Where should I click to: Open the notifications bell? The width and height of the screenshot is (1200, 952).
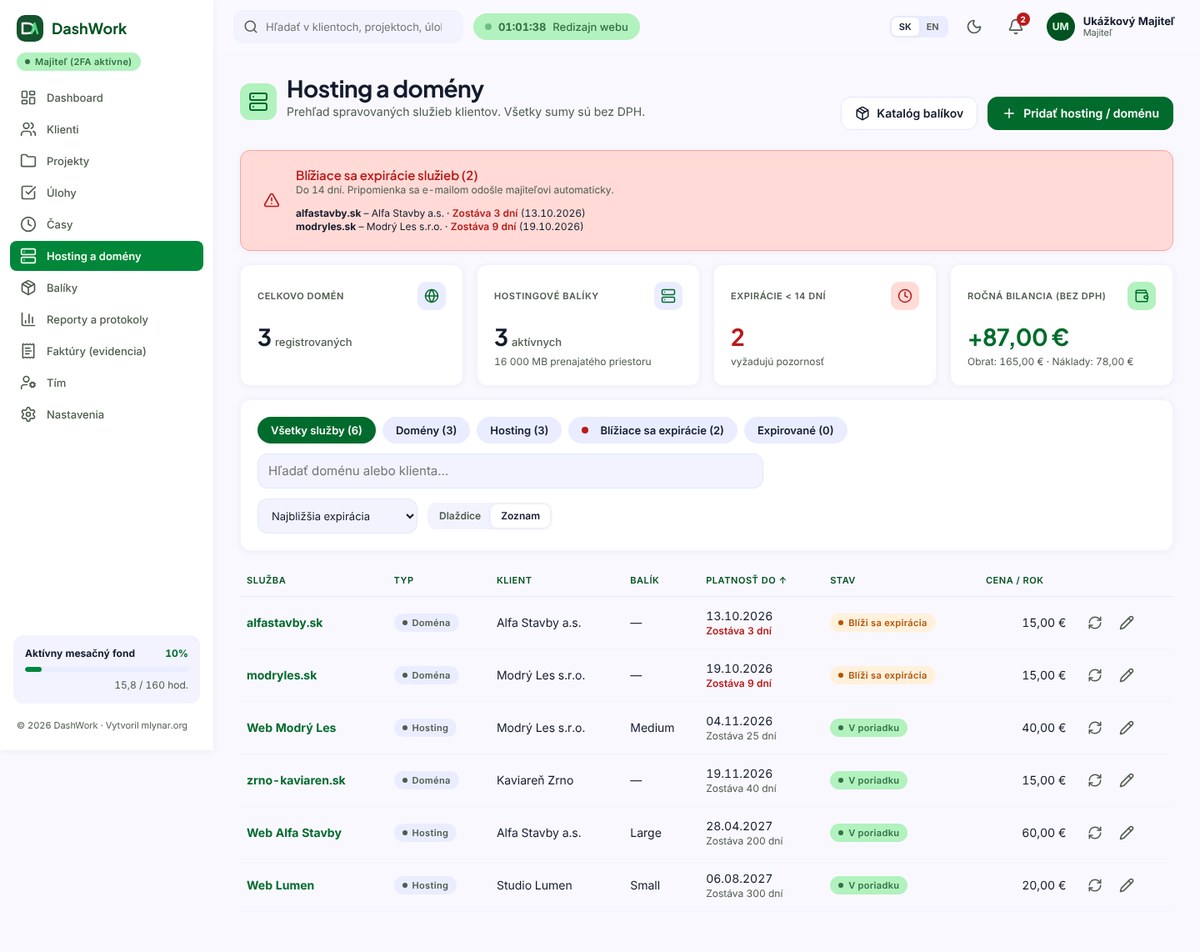point(1016,27)
